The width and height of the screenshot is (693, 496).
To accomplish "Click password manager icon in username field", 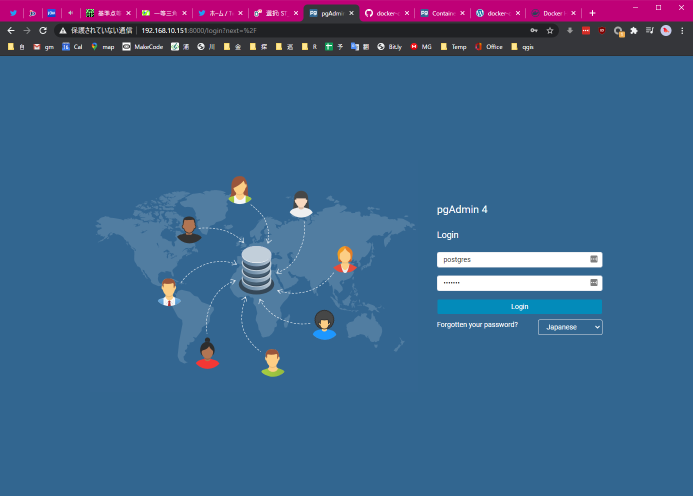I will click(594, 259).
